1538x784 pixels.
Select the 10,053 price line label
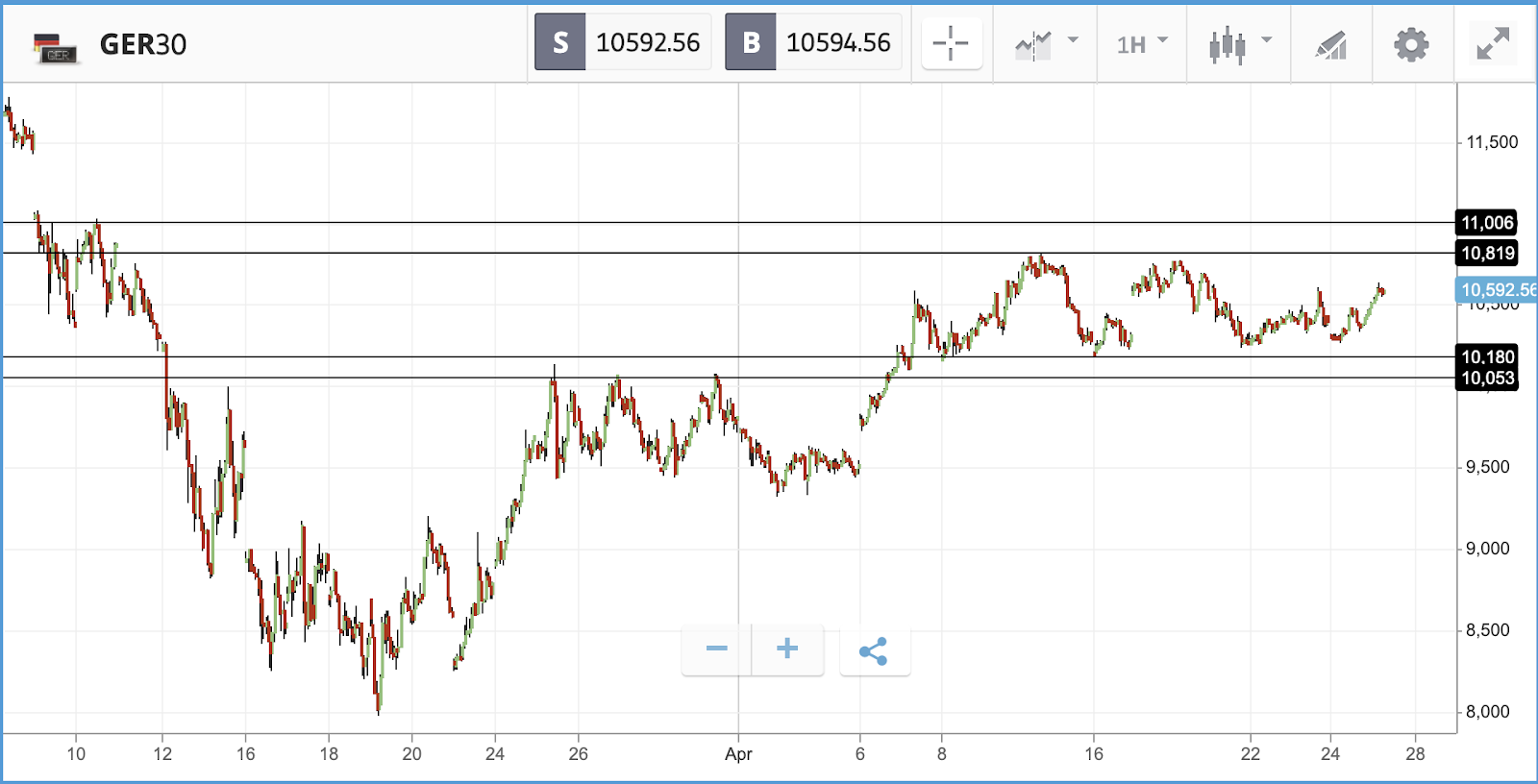pos(1487,379)
